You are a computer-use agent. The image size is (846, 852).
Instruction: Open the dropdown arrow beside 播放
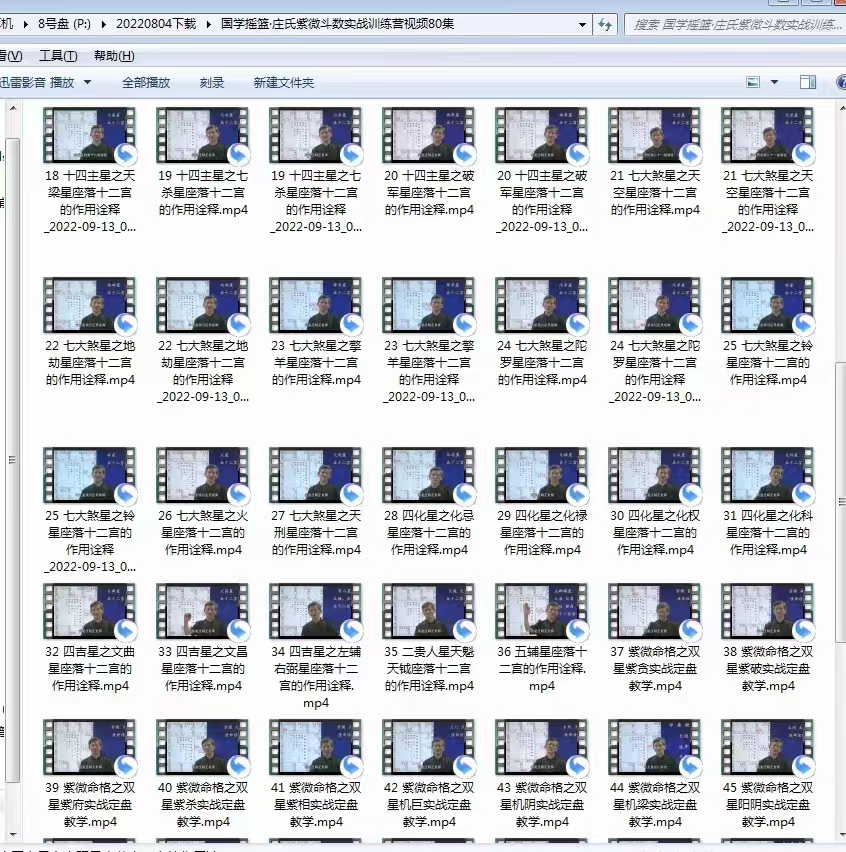pyautogui.click(x=86, y=83)
